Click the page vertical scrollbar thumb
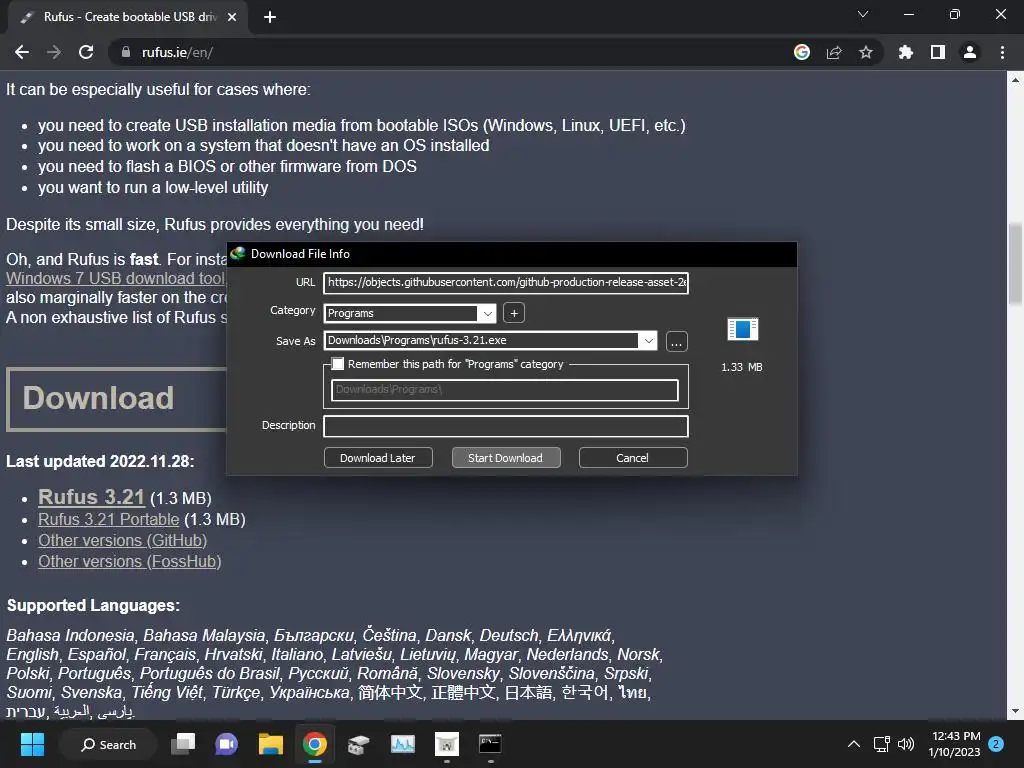 click(1015, 264)
